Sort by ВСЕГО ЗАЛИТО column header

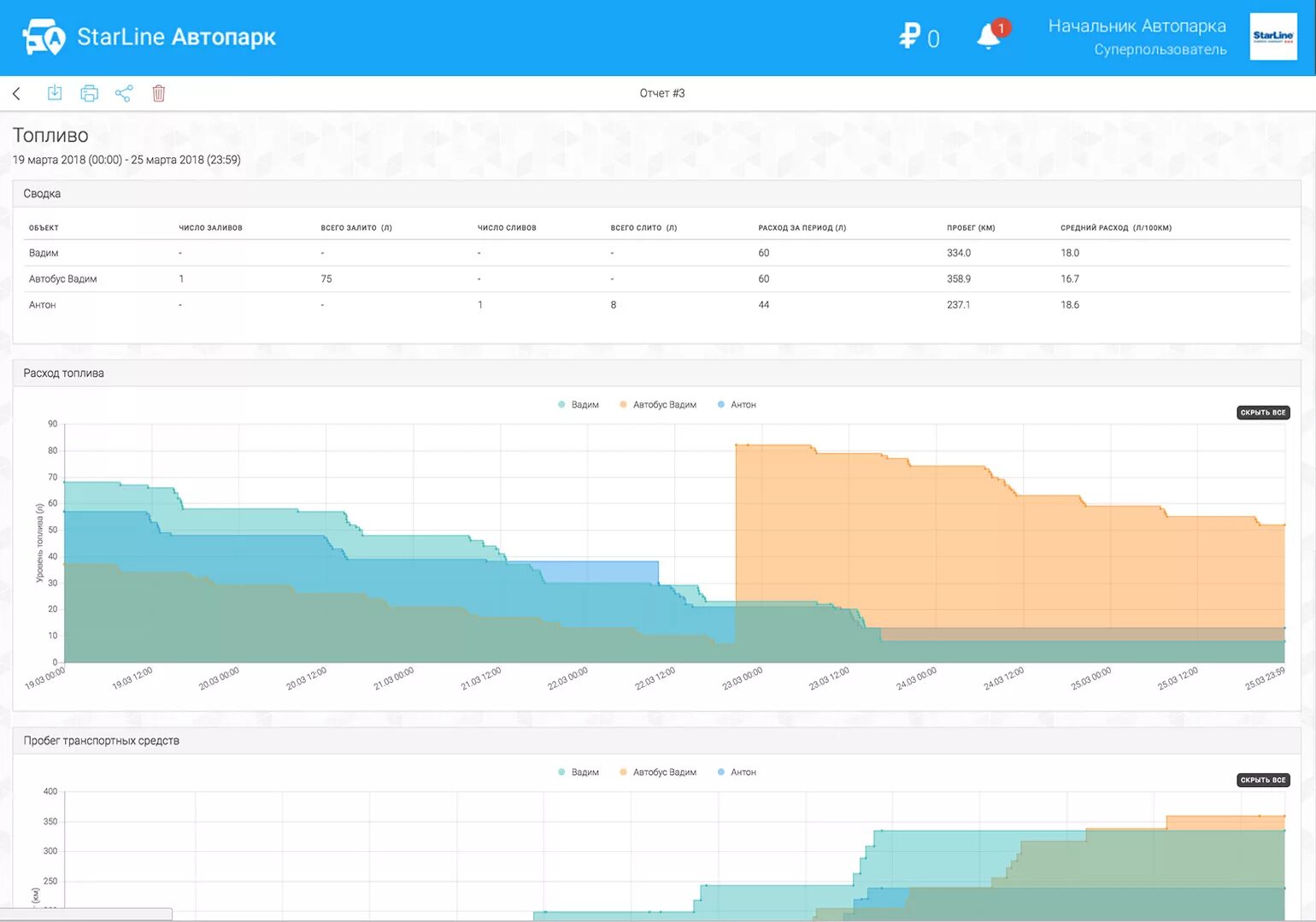pos(356,228)
